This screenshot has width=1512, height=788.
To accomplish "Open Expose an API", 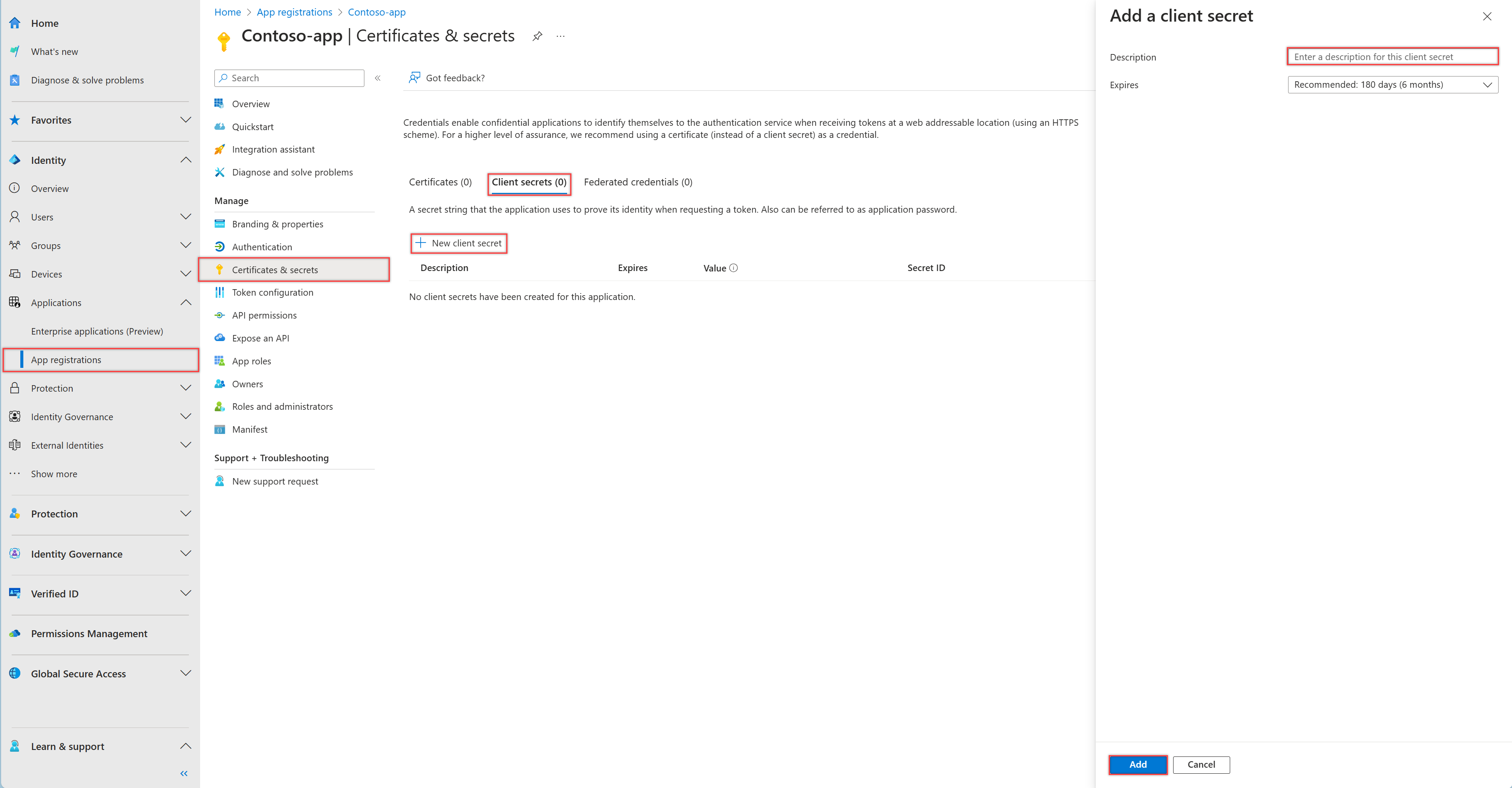I will [x=260, y=338].
